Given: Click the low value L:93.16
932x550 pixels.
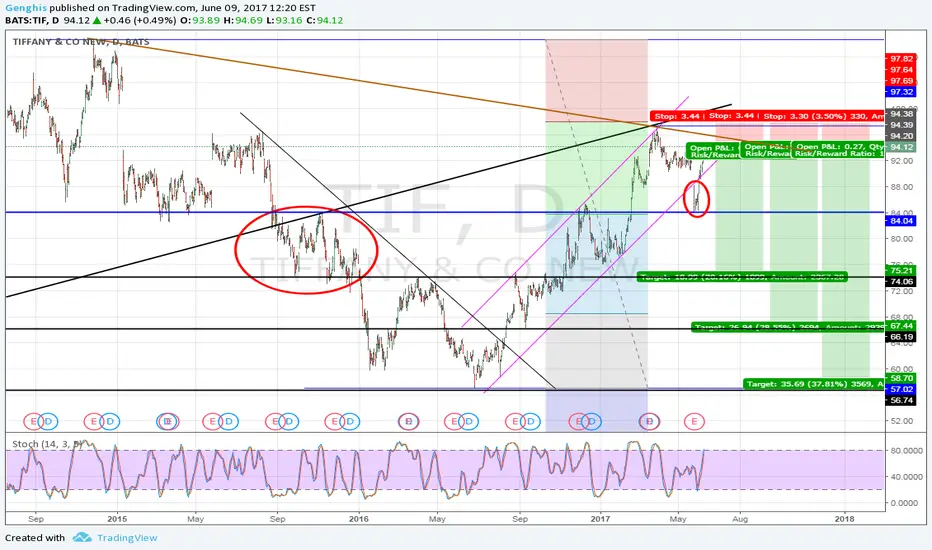Looking at the screenshot, I should point(284,20).
